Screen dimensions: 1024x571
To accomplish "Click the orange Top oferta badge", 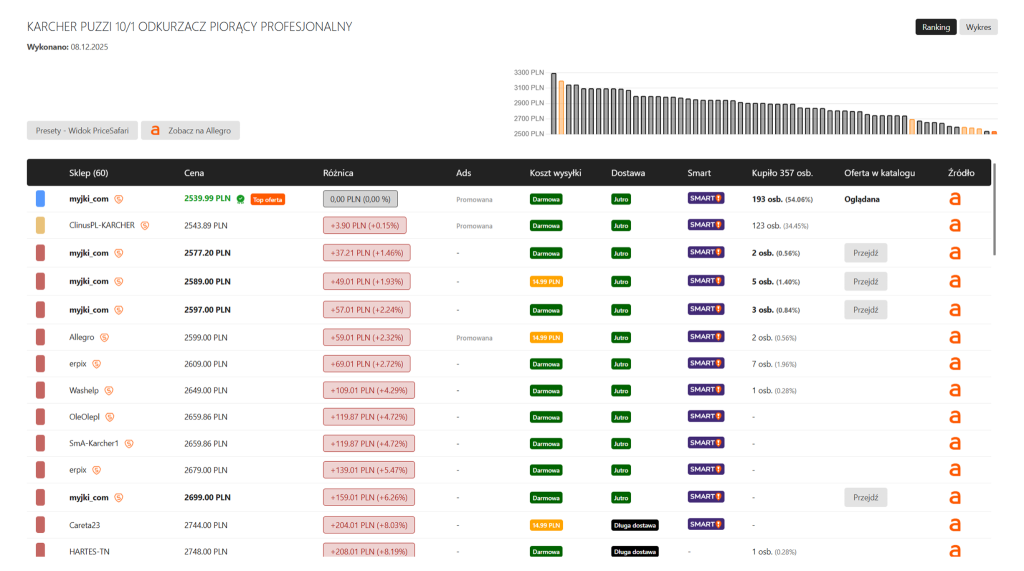I will pyautogui.click(x=267, y=199).
